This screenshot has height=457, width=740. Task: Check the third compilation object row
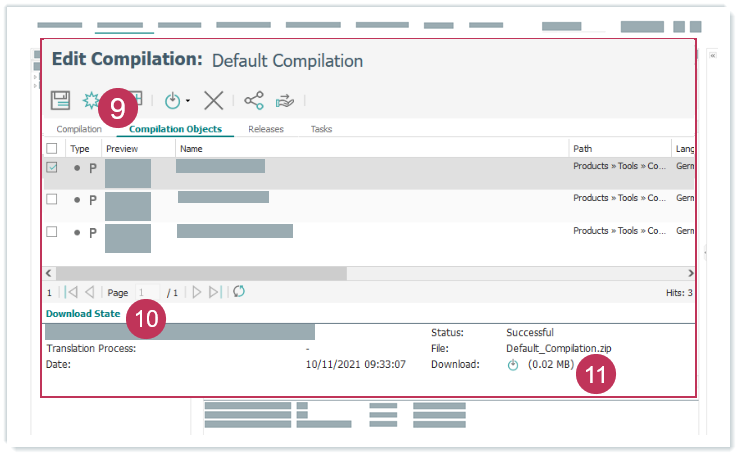[x=52, y=232]
